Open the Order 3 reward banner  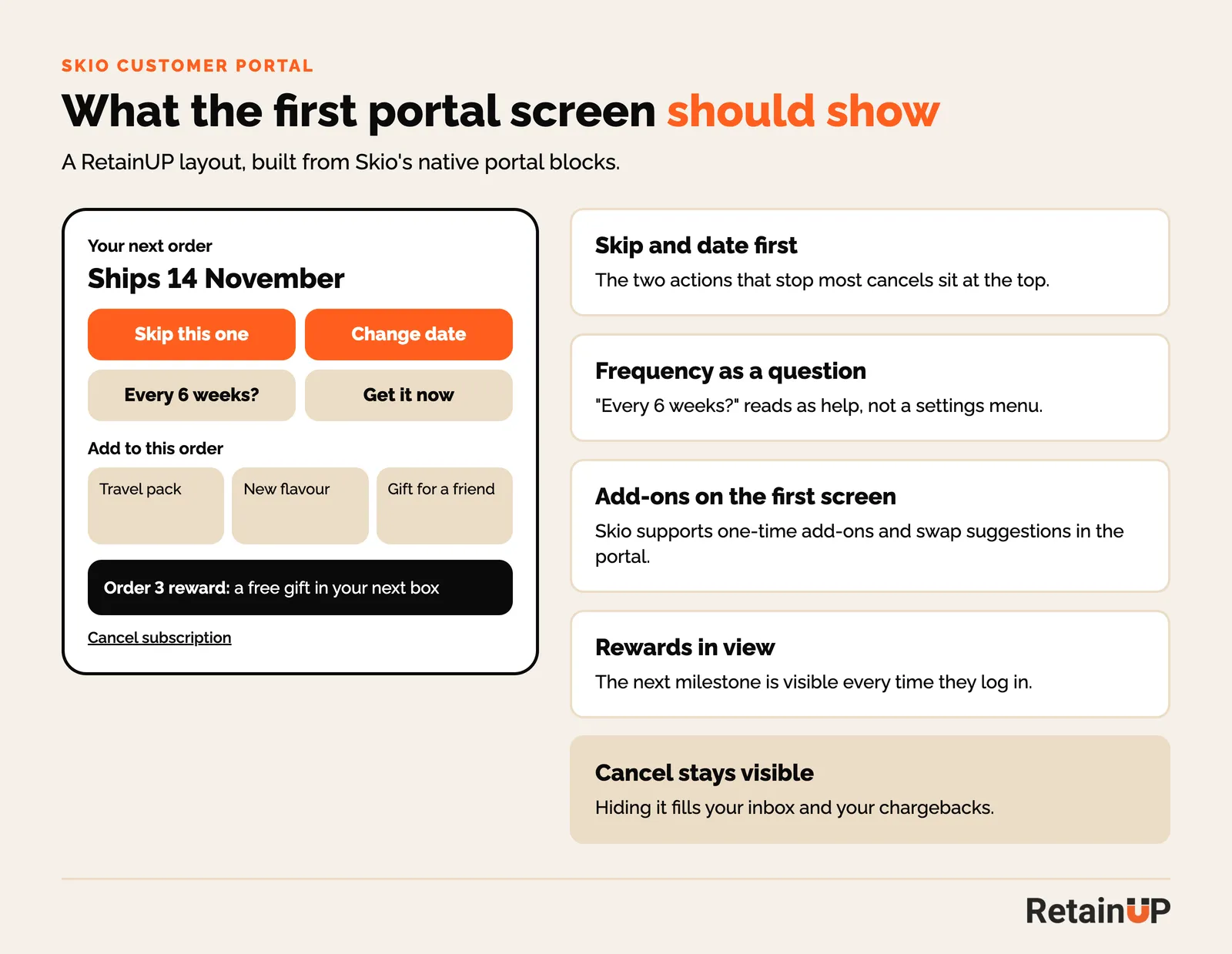300,587
